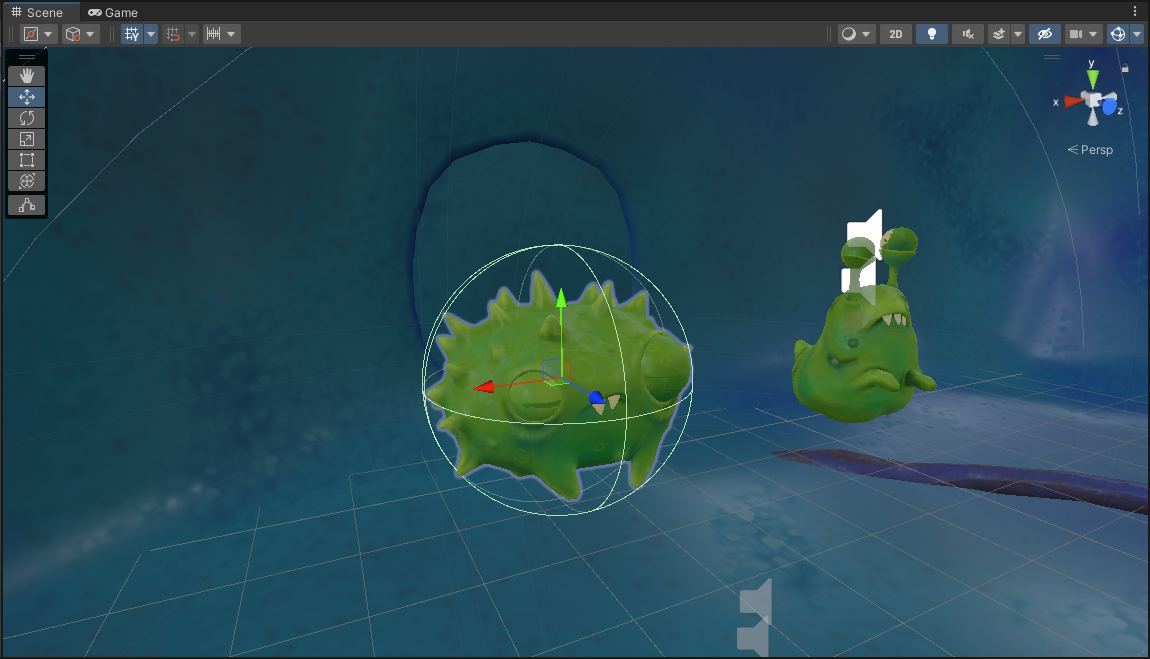
Task: Select the Rotate tool
Action: point(27,118)
